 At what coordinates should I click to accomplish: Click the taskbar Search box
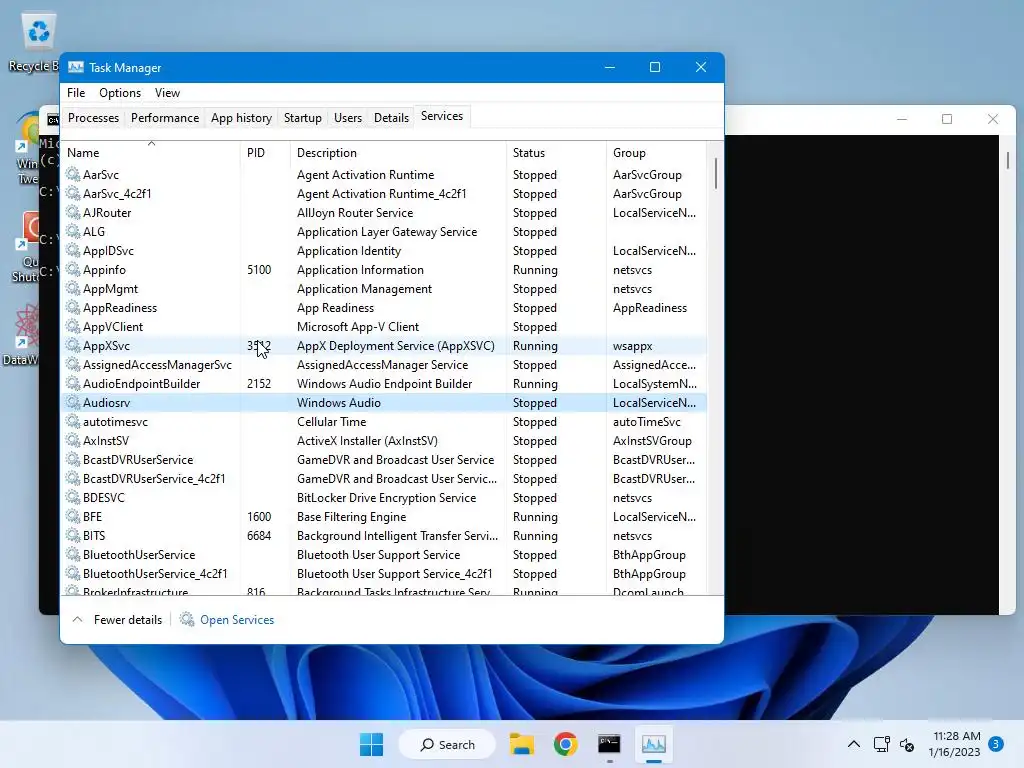(447, 744)
